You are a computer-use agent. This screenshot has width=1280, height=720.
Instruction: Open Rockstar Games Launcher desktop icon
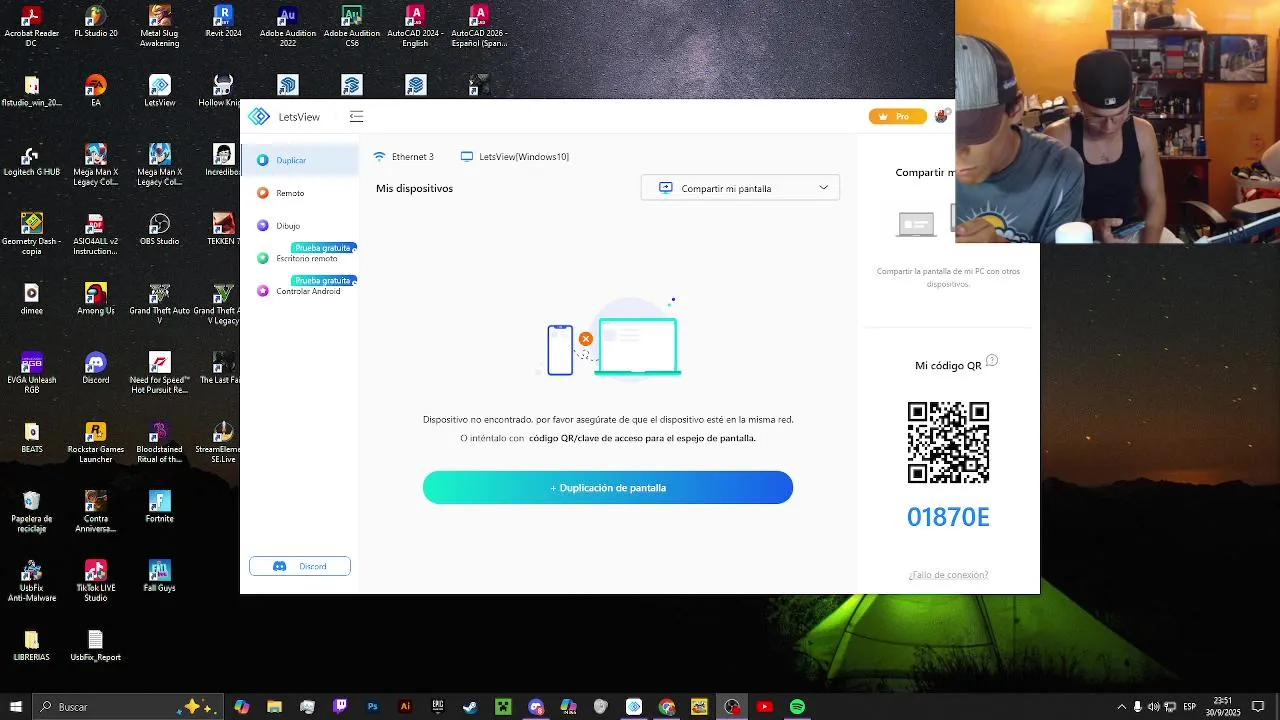96,443
